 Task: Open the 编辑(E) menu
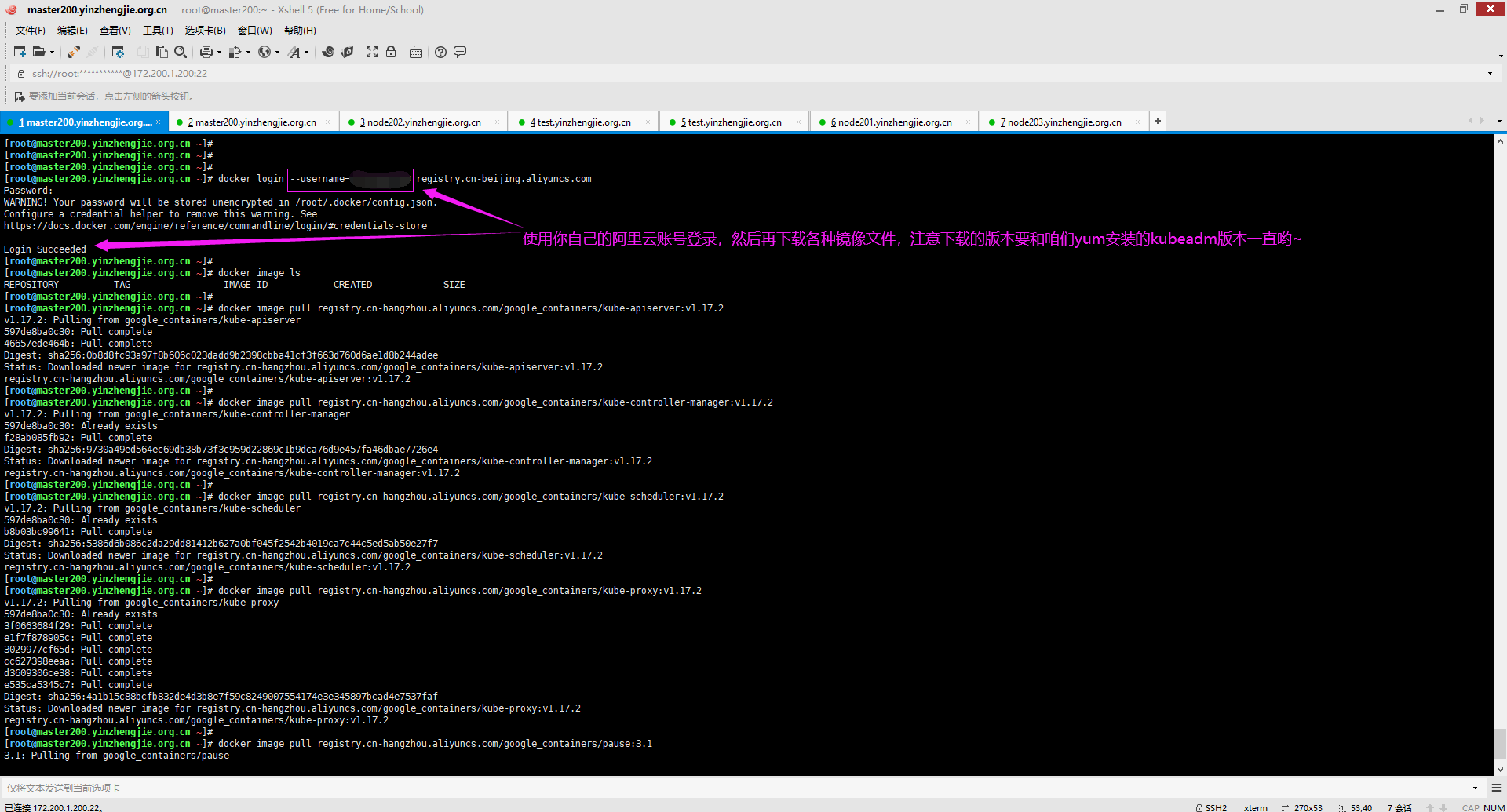72,31
